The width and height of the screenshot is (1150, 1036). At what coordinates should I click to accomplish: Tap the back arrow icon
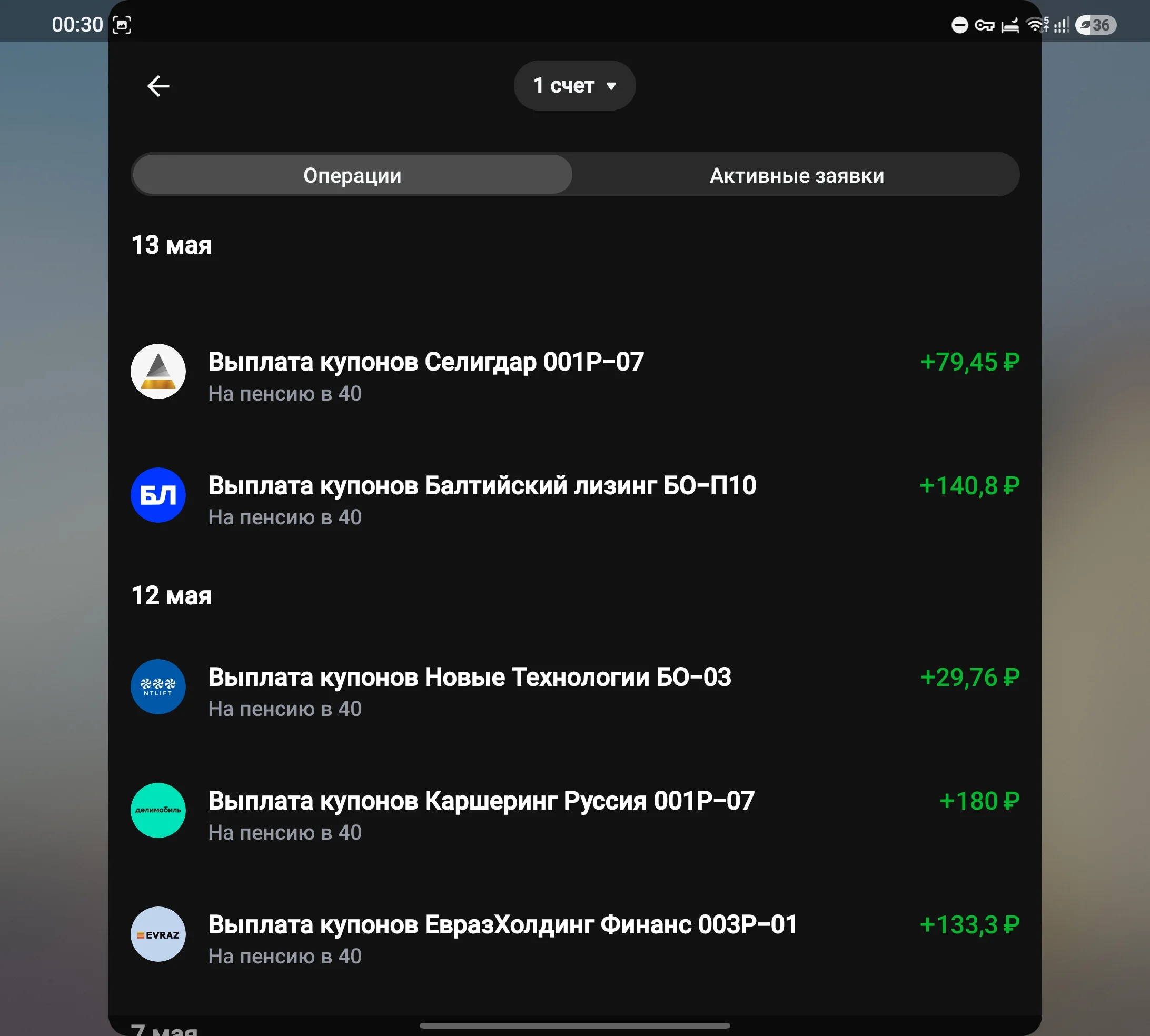pyautogui.click(x=158, y=86)
